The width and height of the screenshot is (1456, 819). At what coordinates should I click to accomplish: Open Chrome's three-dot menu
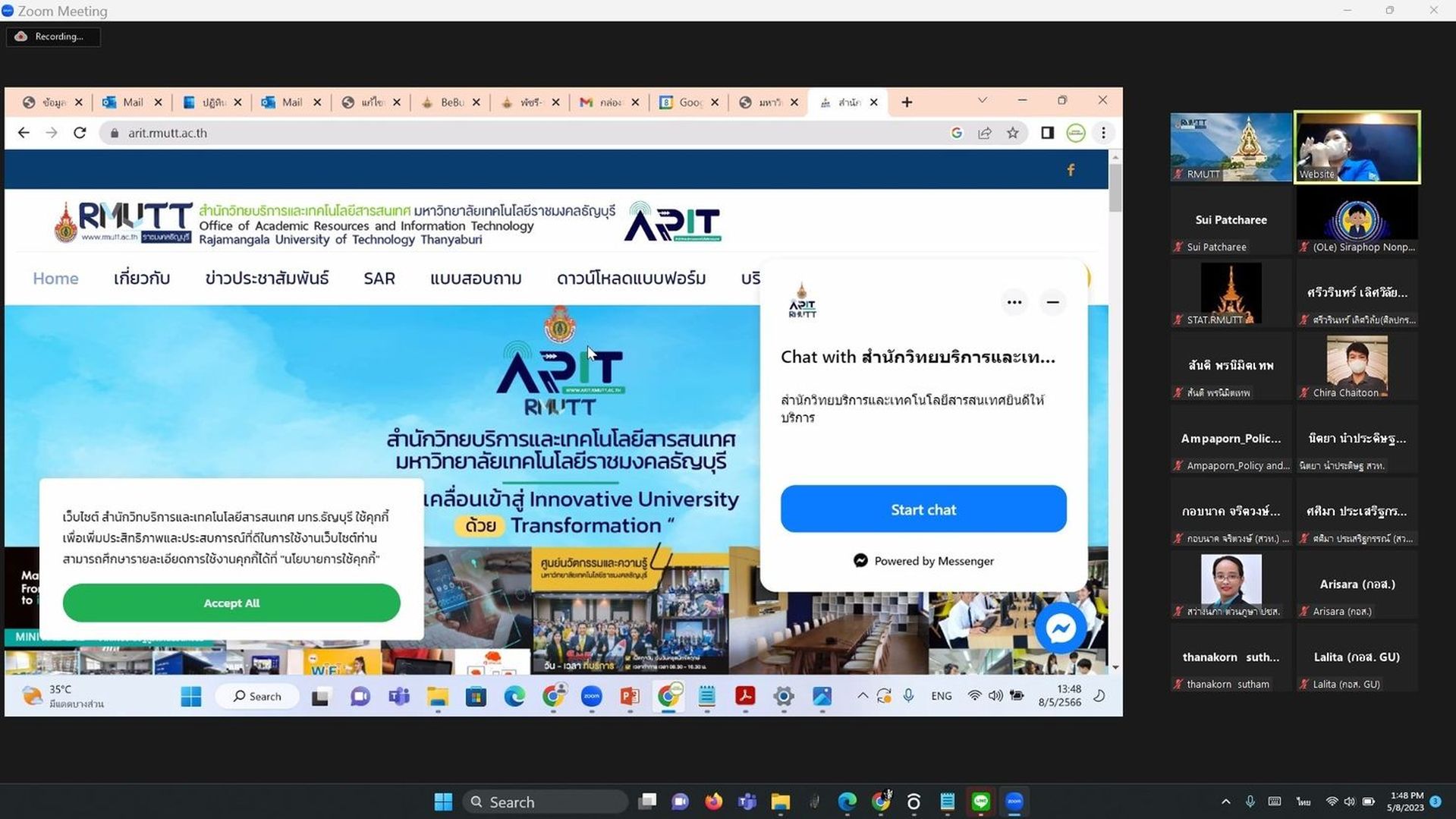[1103, 133]
